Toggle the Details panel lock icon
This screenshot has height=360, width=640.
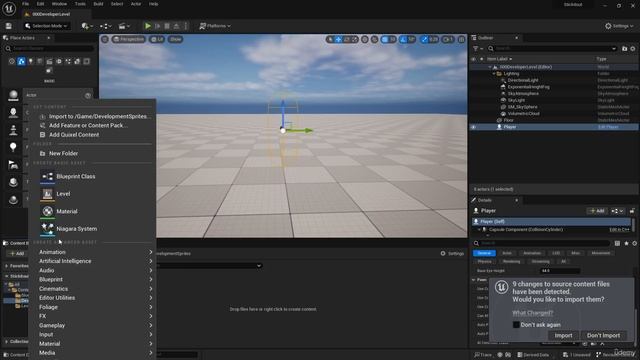(632, 211)
